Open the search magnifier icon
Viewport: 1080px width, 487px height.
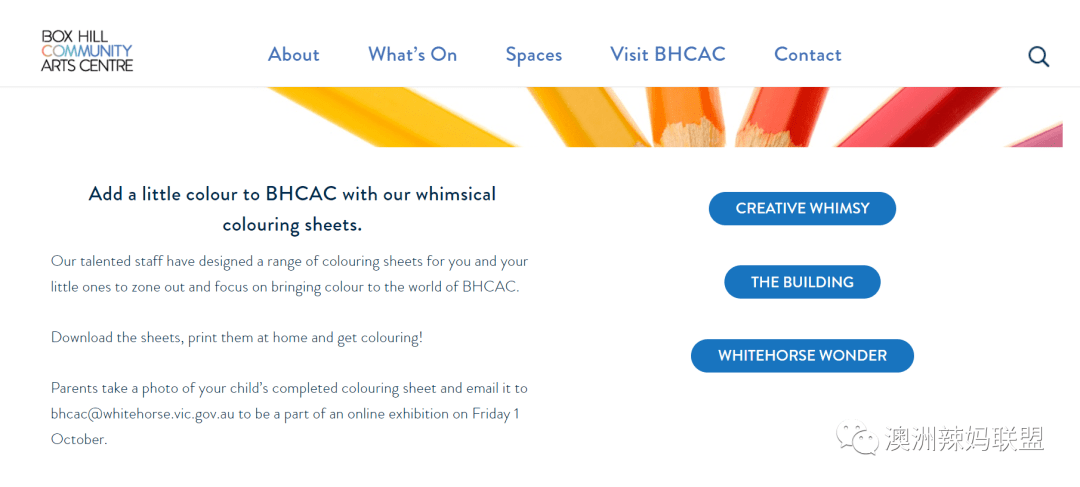point(1039,56)
